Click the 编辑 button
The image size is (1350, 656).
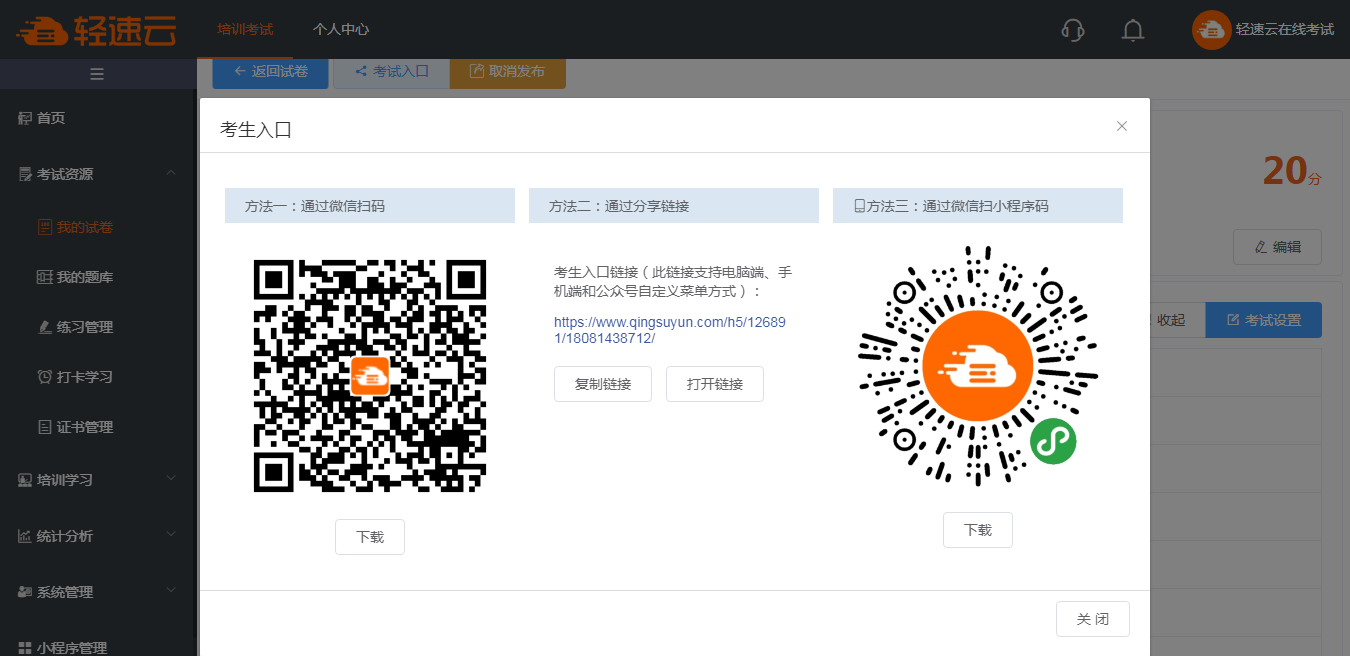(1277, 247)
